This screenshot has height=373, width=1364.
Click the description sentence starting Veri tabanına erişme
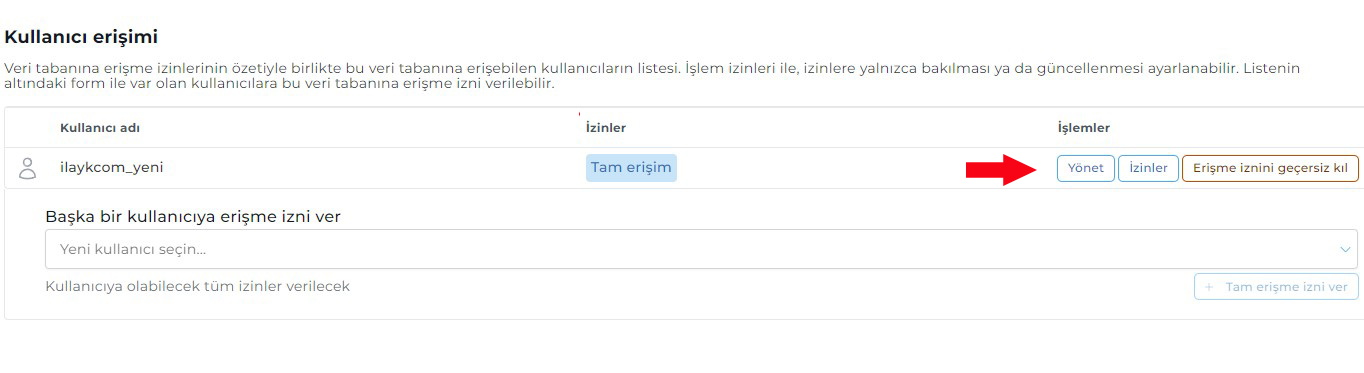point(343,69)
